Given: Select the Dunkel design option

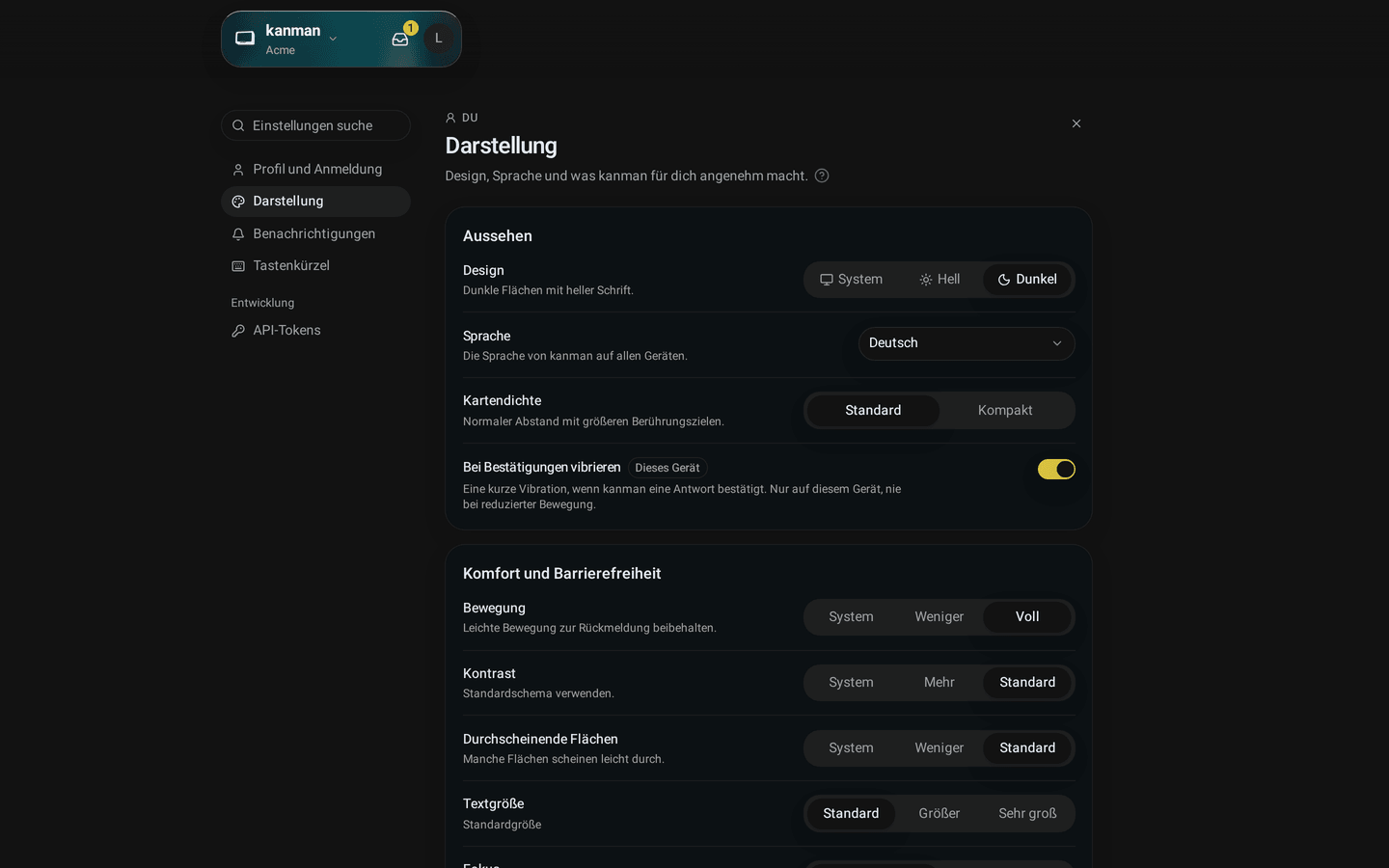Looking at the screenshot, I should (x=1027, y=280).
